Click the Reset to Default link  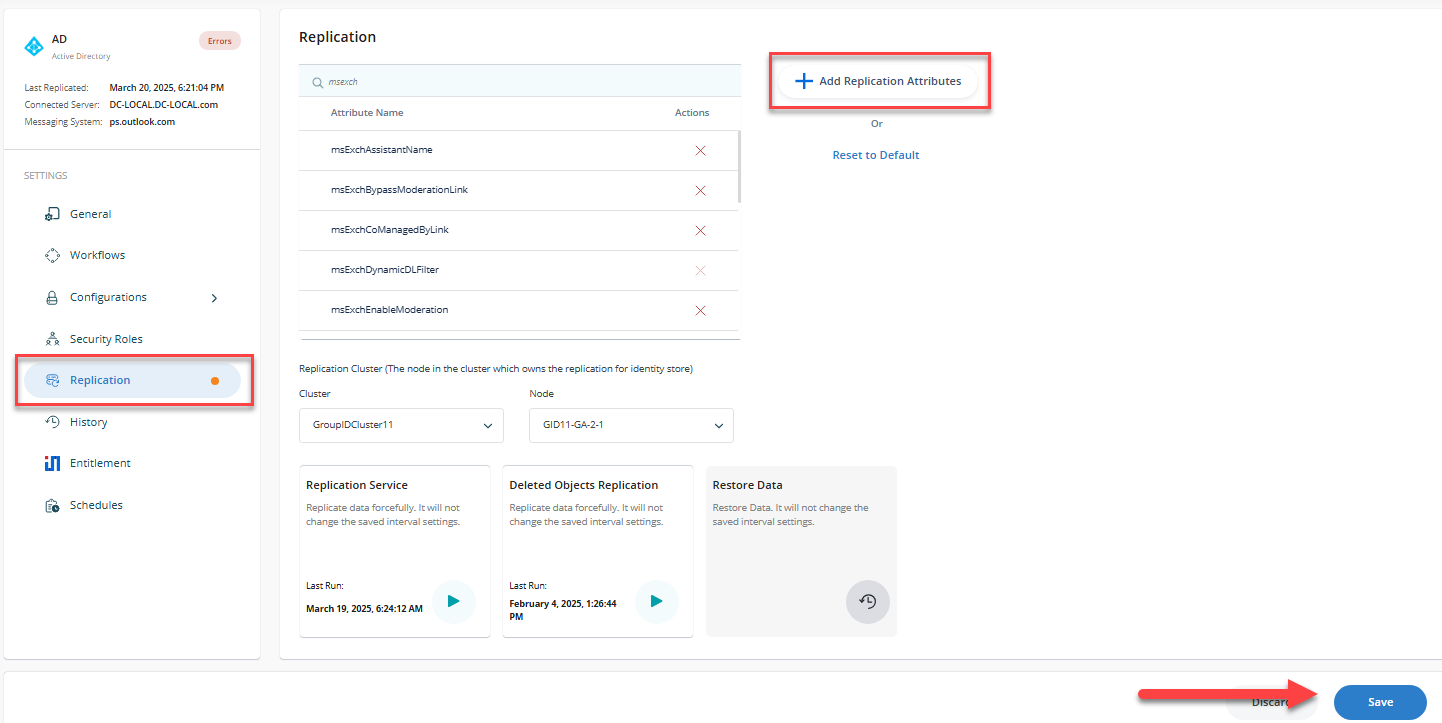click(876, 154)
